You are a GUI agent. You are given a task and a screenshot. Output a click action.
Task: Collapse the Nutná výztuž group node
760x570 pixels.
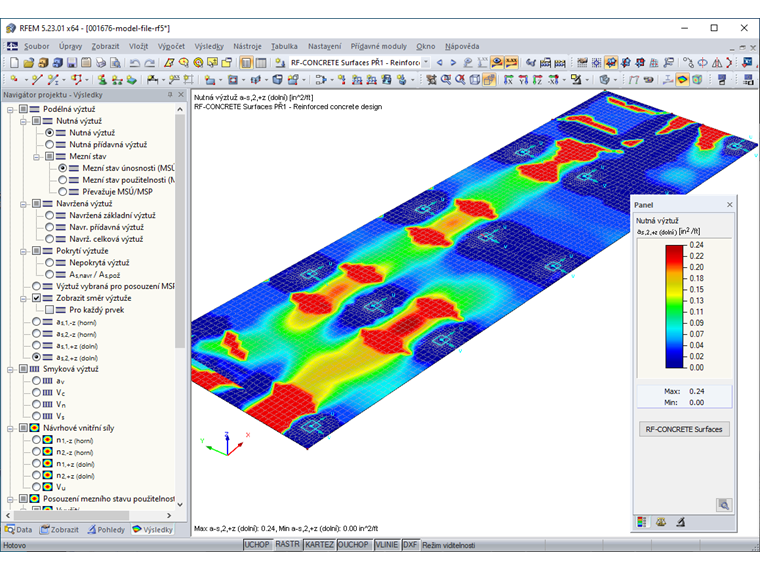23,121
